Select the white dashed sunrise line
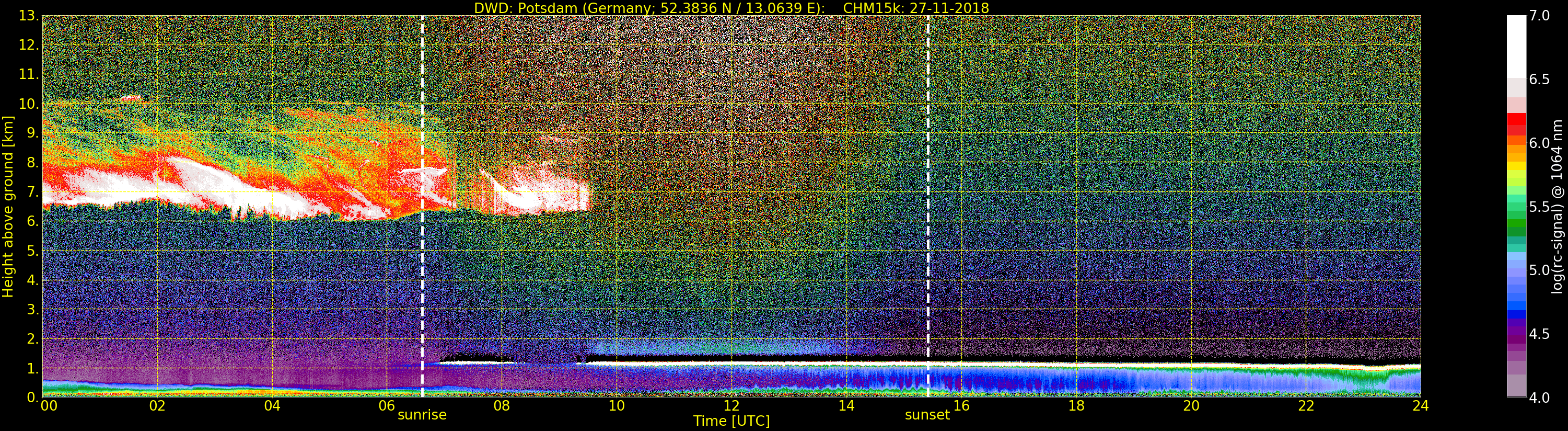Viewport: 1568px width, 431px height. click(422, 206)
